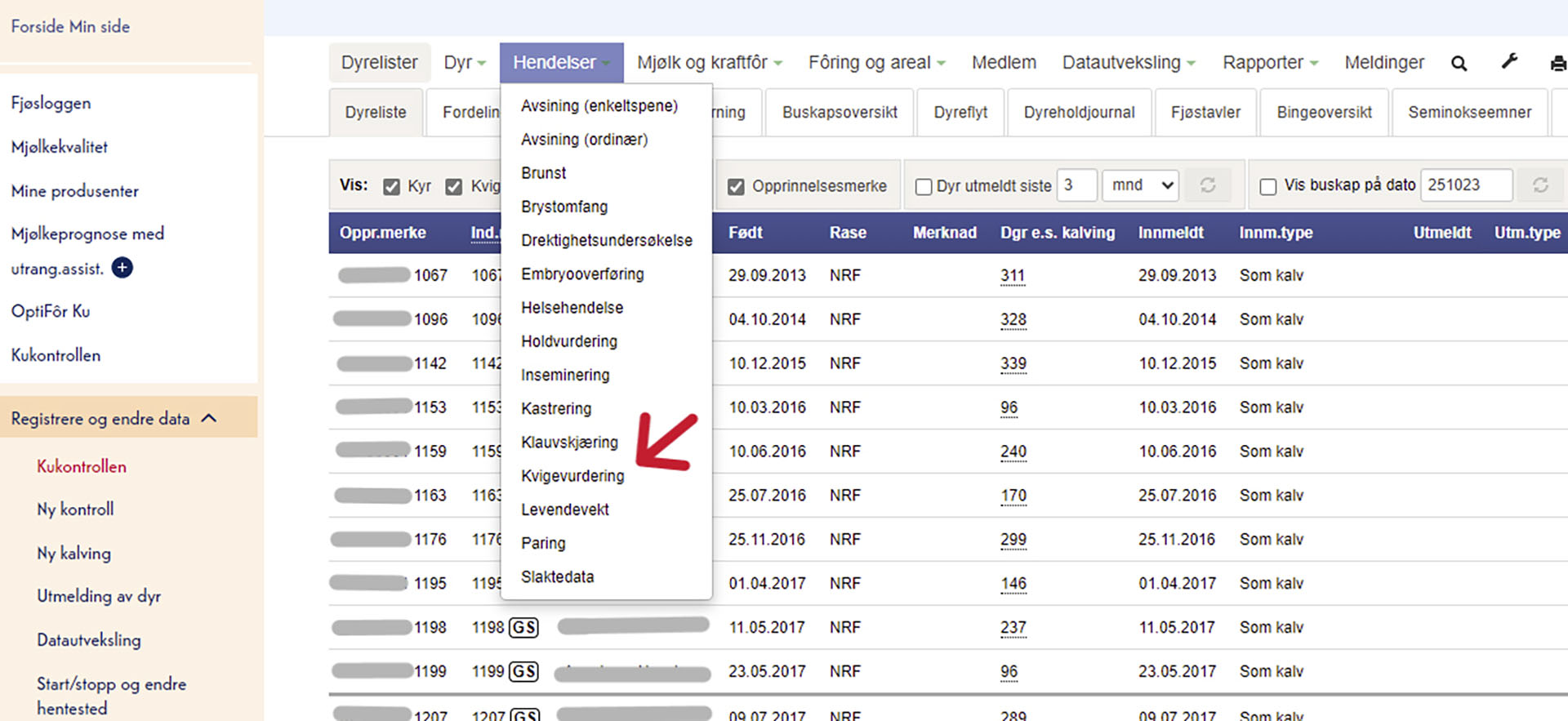Click refresh icon beside mnd dropdown
This screenshot has width=1568, height=721.
[x=1208, y=185]
